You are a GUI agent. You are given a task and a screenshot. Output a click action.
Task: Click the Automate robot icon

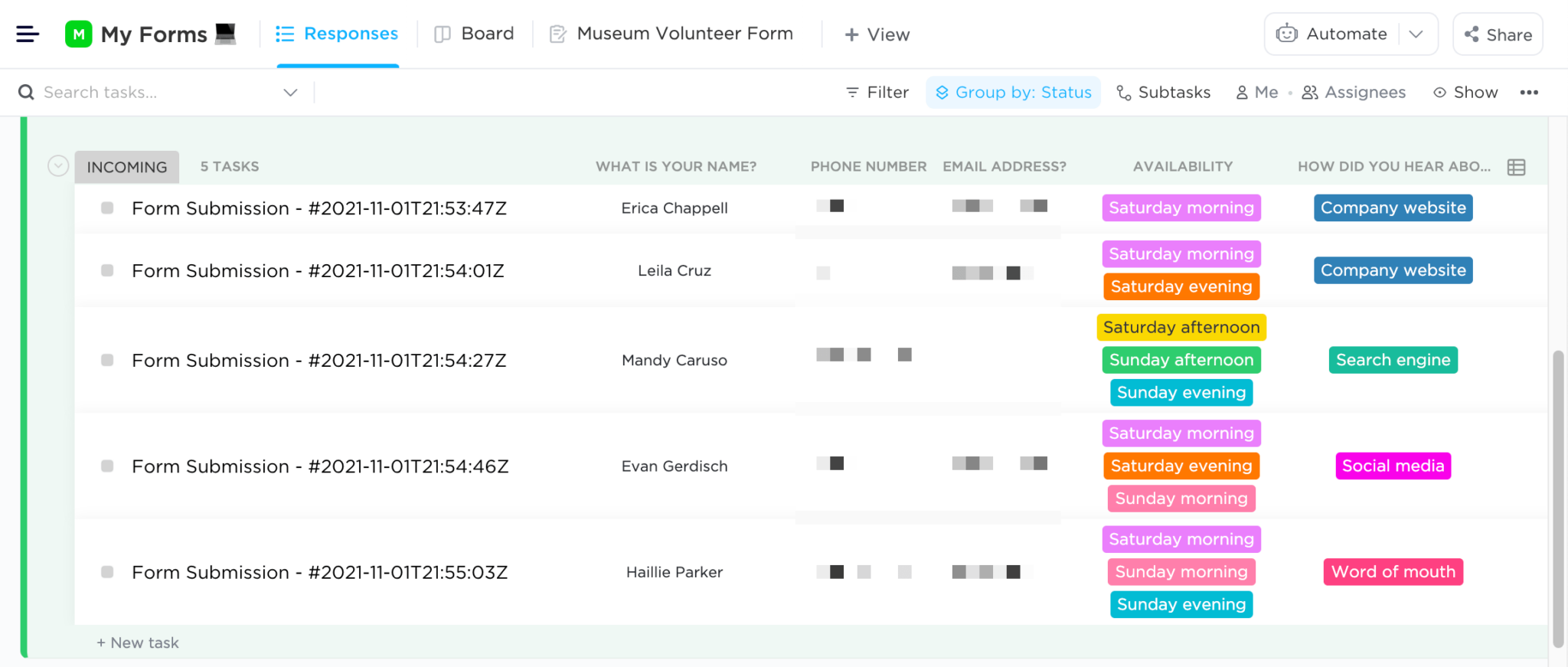click(x=1286, y=34)
